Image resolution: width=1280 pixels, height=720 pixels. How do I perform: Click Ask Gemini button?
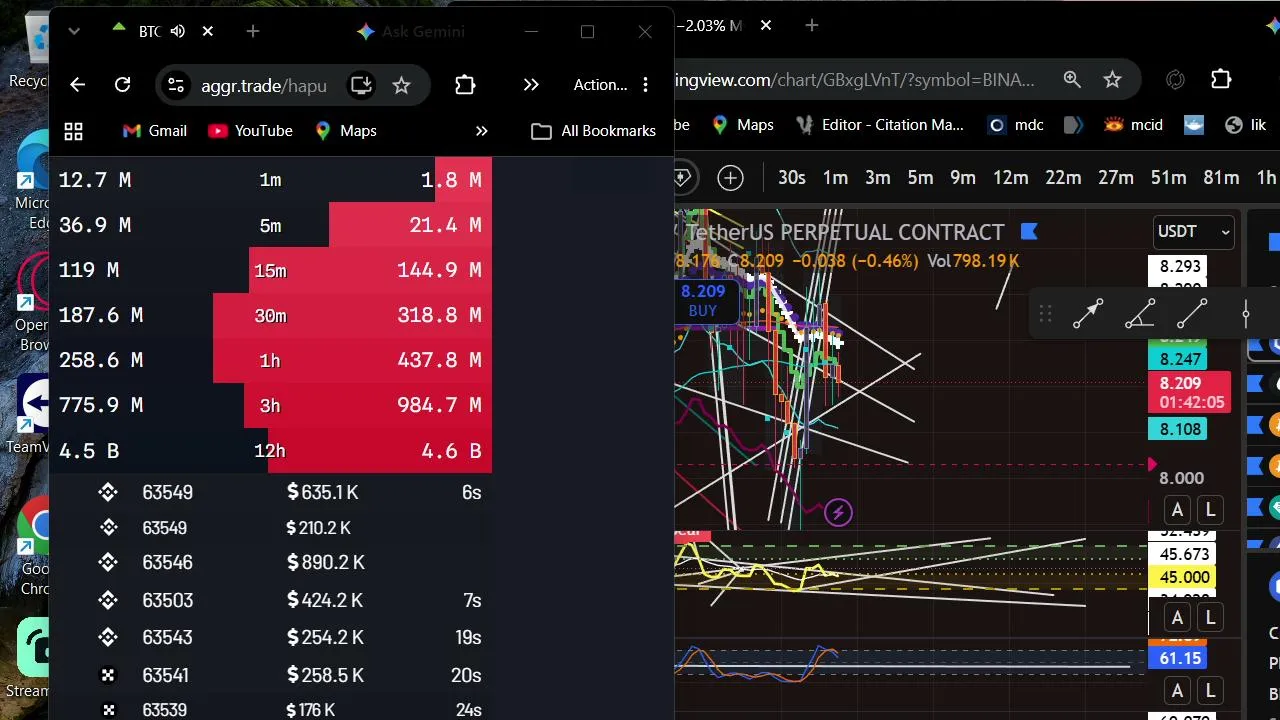pos(411,31)
